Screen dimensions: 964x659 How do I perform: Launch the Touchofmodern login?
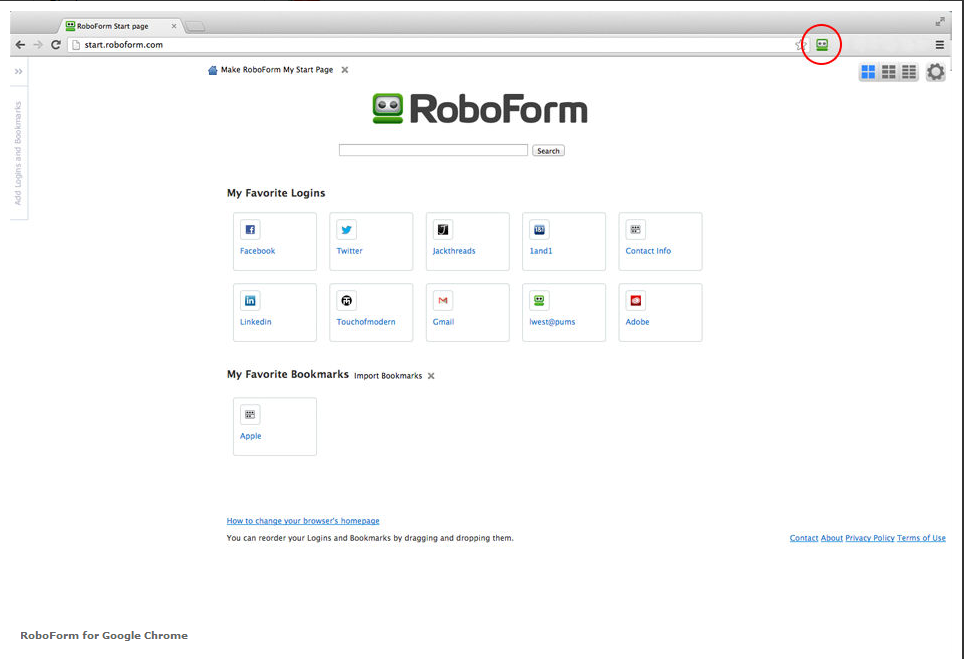[x=371, y=312]
